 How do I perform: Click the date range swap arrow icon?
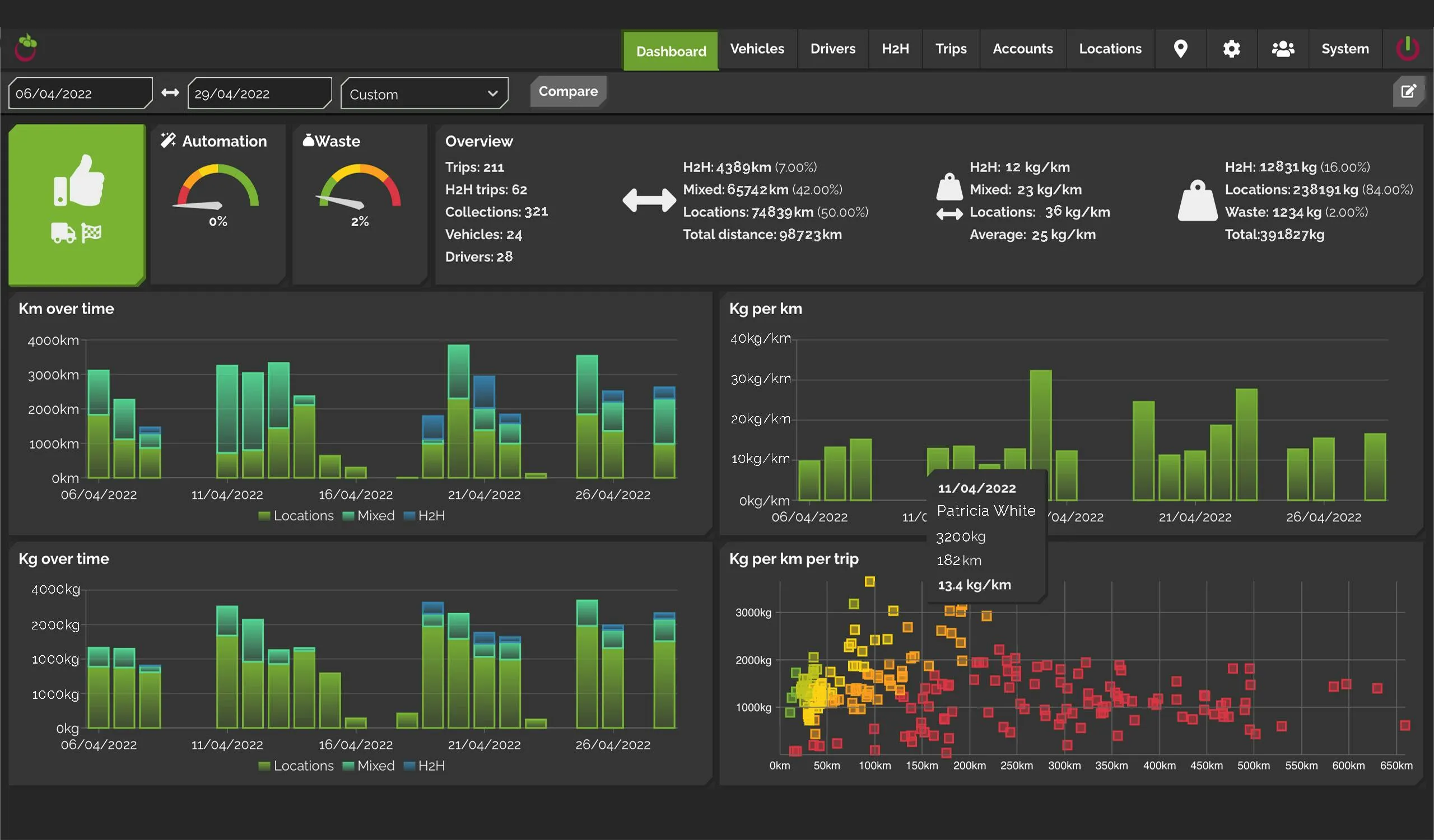[170, 93]
